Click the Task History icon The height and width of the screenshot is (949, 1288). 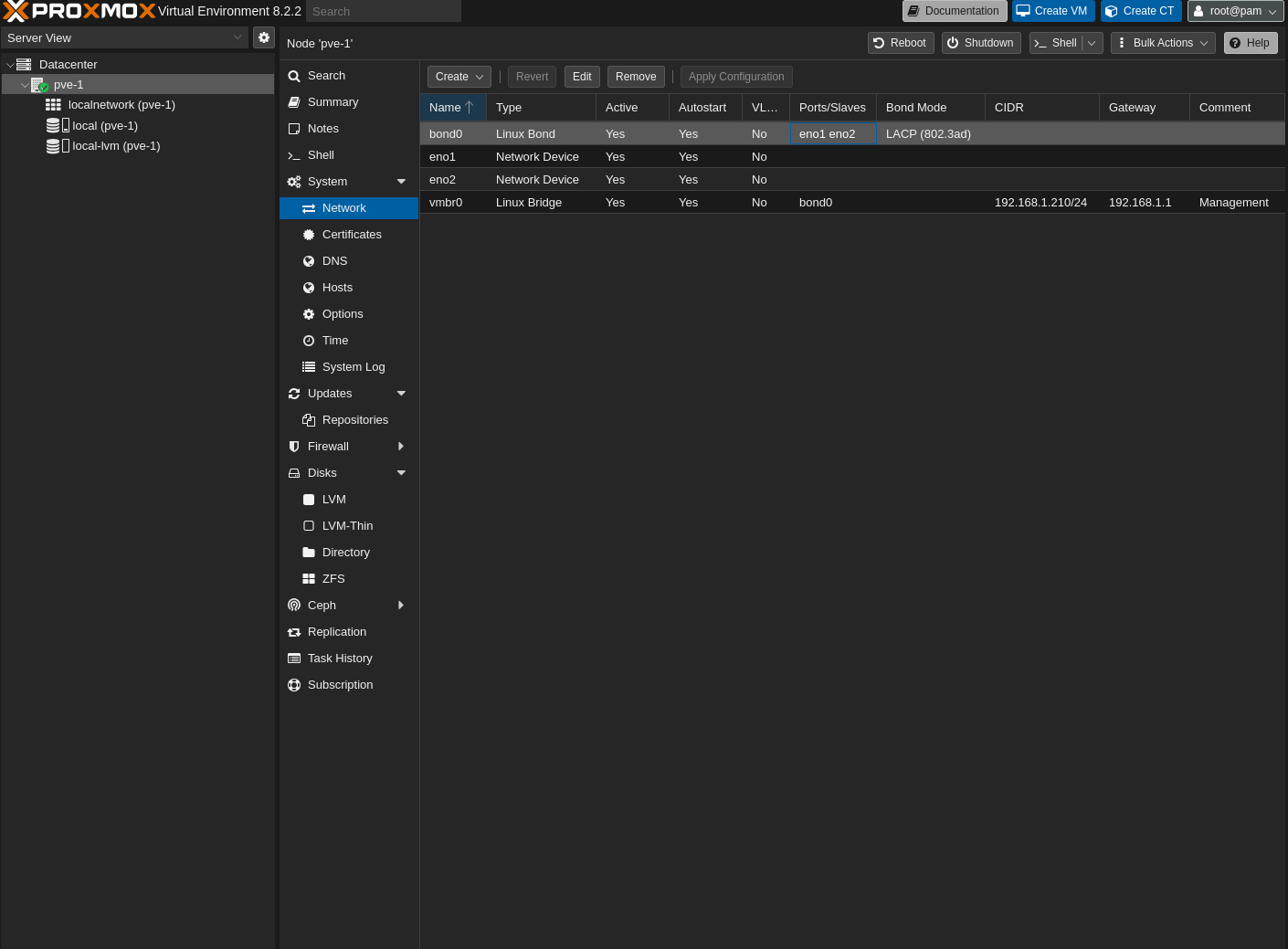click(294, 659)
